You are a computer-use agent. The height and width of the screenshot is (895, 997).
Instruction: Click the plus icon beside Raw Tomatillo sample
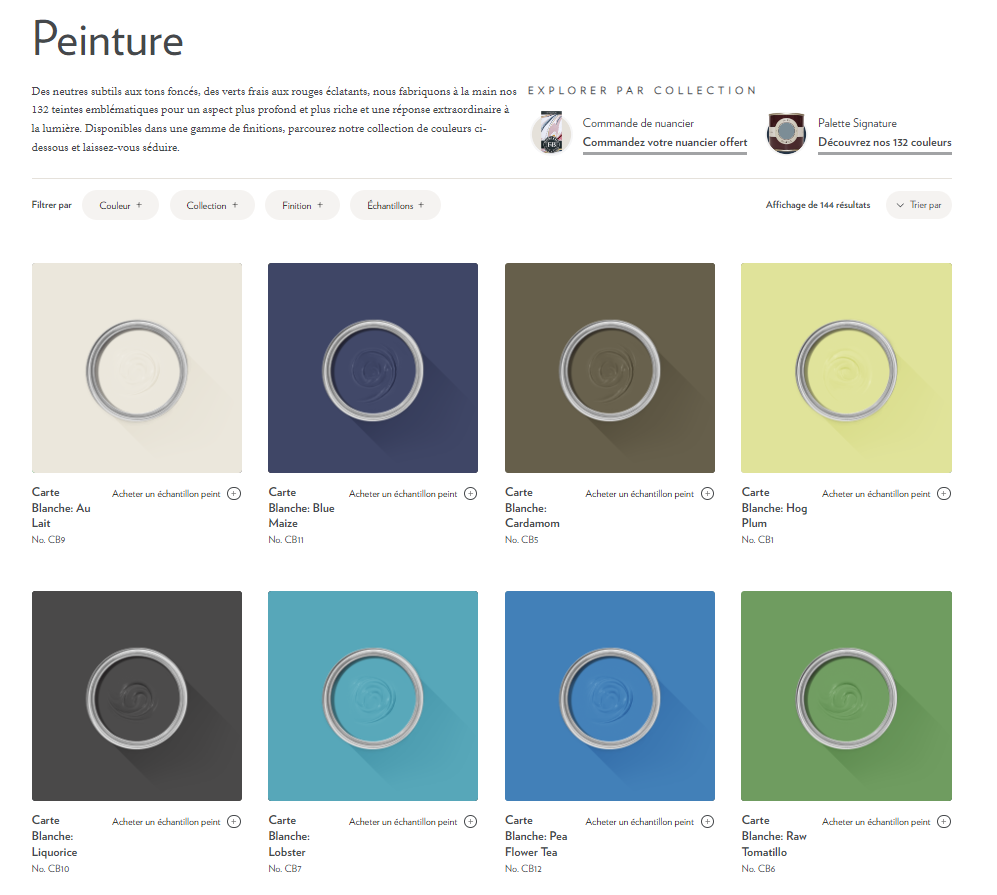(x=944, y=822)
